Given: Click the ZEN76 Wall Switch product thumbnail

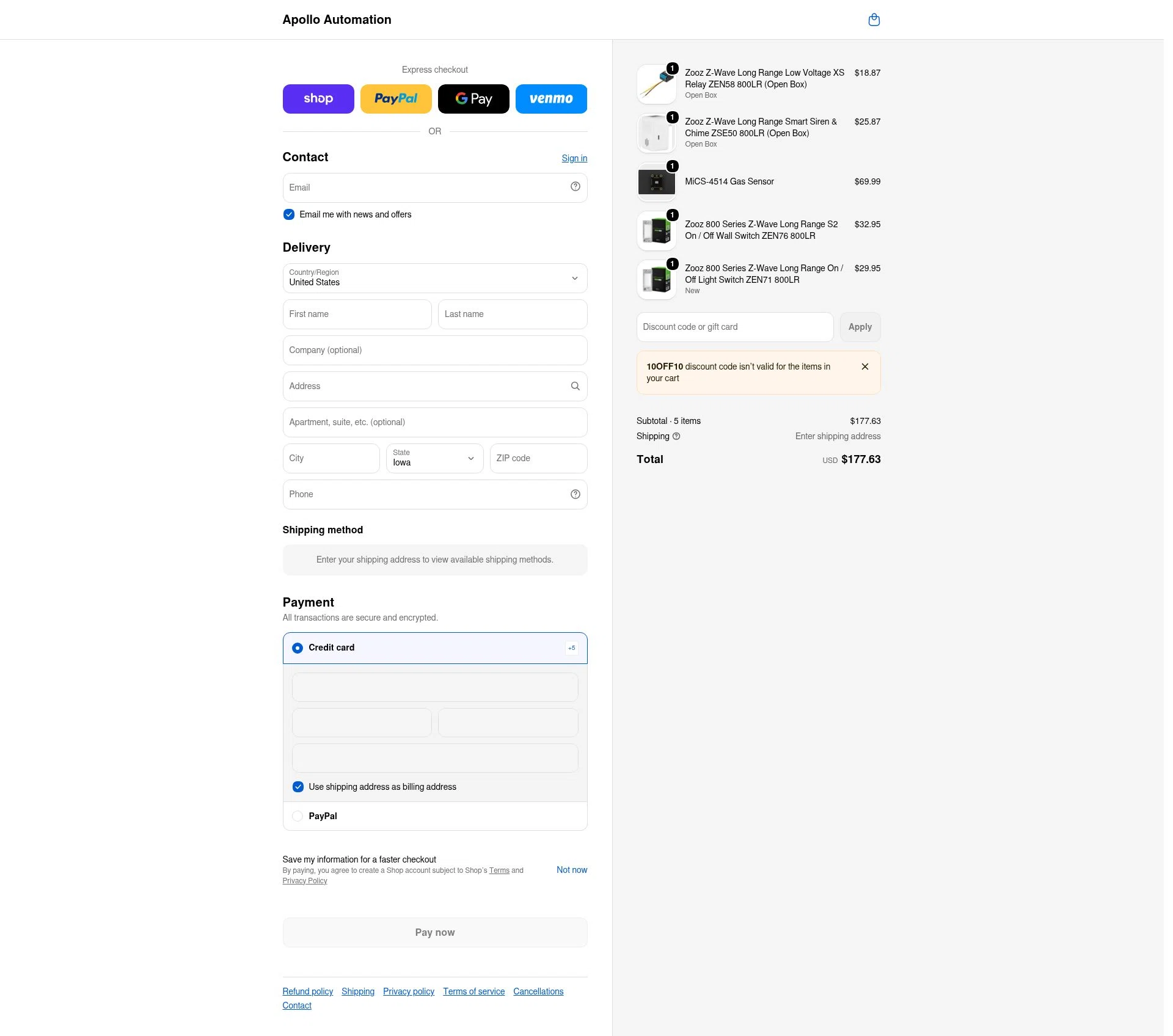Looking at the screenshot, I should (x=657, y=231).
